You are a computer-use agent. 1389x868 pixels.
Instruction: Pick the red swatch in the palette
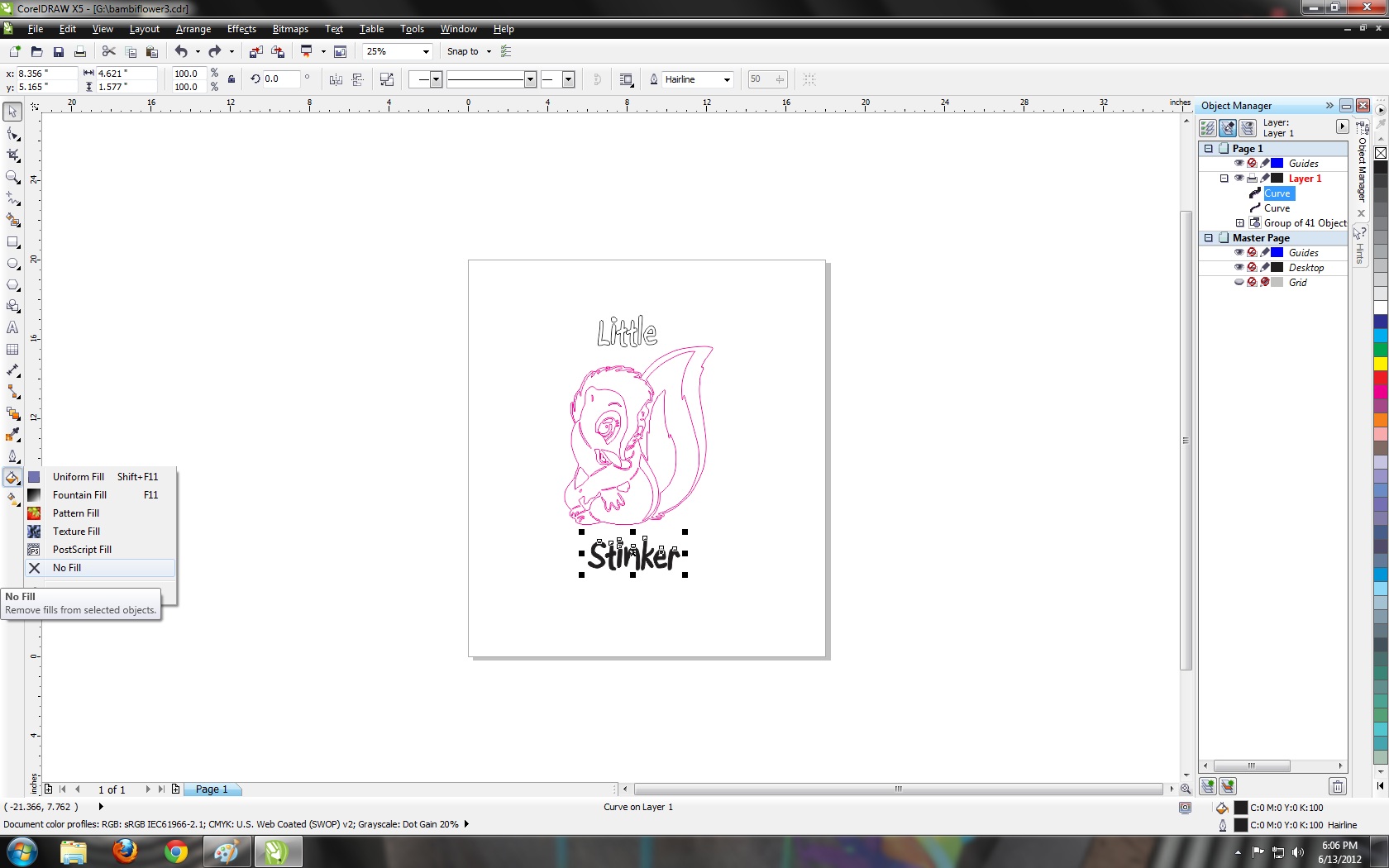[x=1381, y=378]
